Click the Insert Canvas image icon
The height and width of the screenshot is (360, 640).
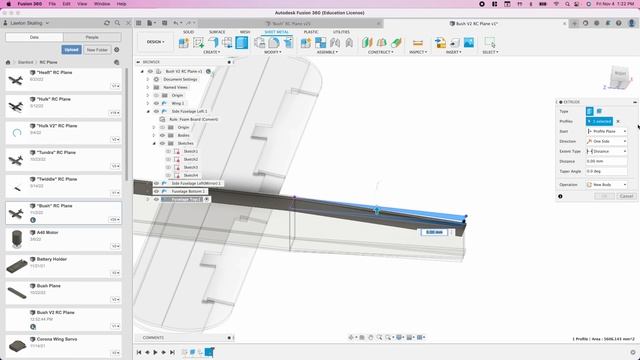(469, 42)
